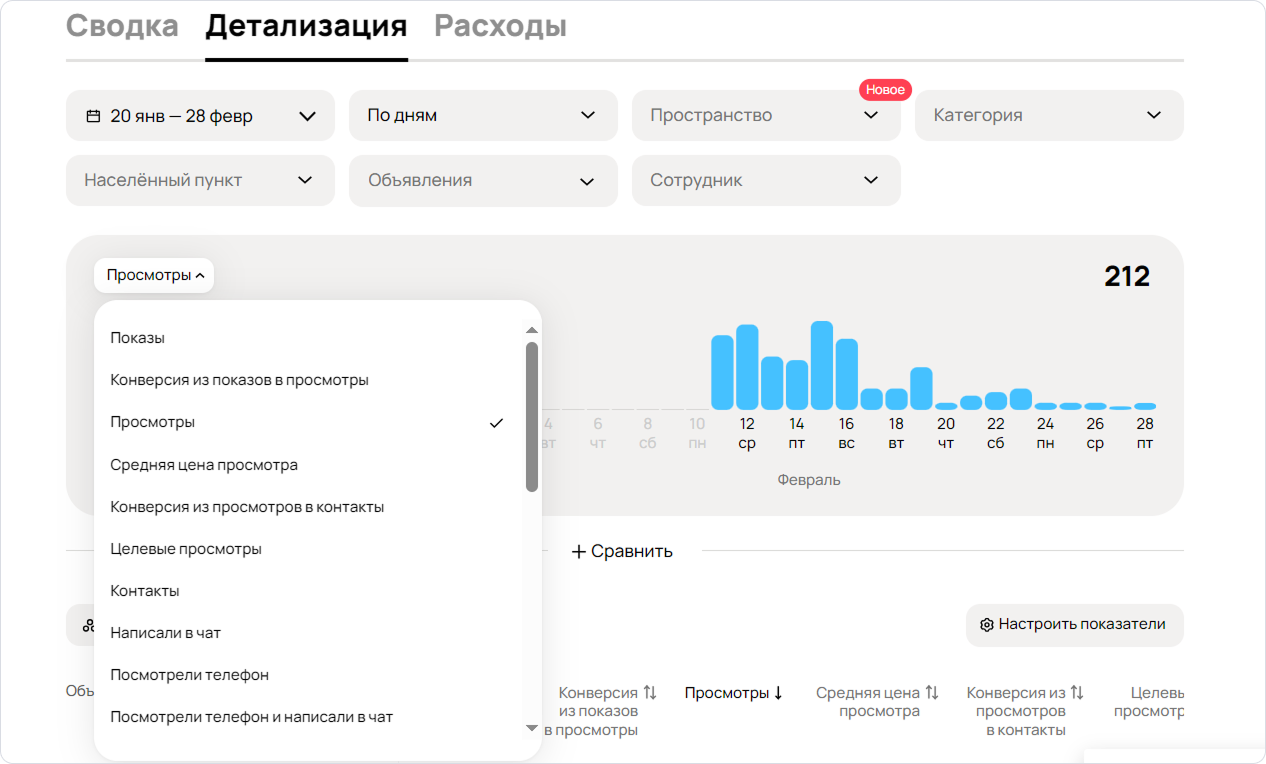Expand the Населённый пункт filter
This screenshot has width=1266, height=764.
200,181
